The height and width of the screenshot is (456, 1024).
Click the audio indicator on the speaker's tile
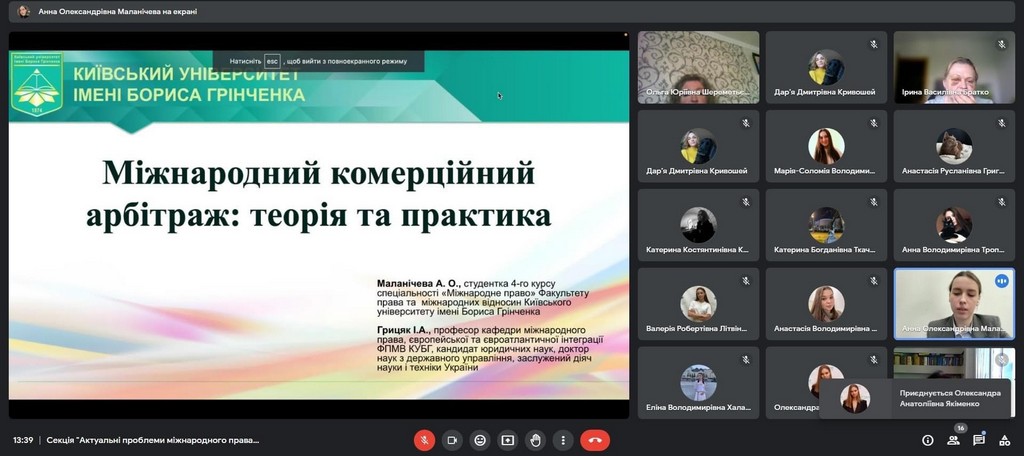pos(1002,281)
